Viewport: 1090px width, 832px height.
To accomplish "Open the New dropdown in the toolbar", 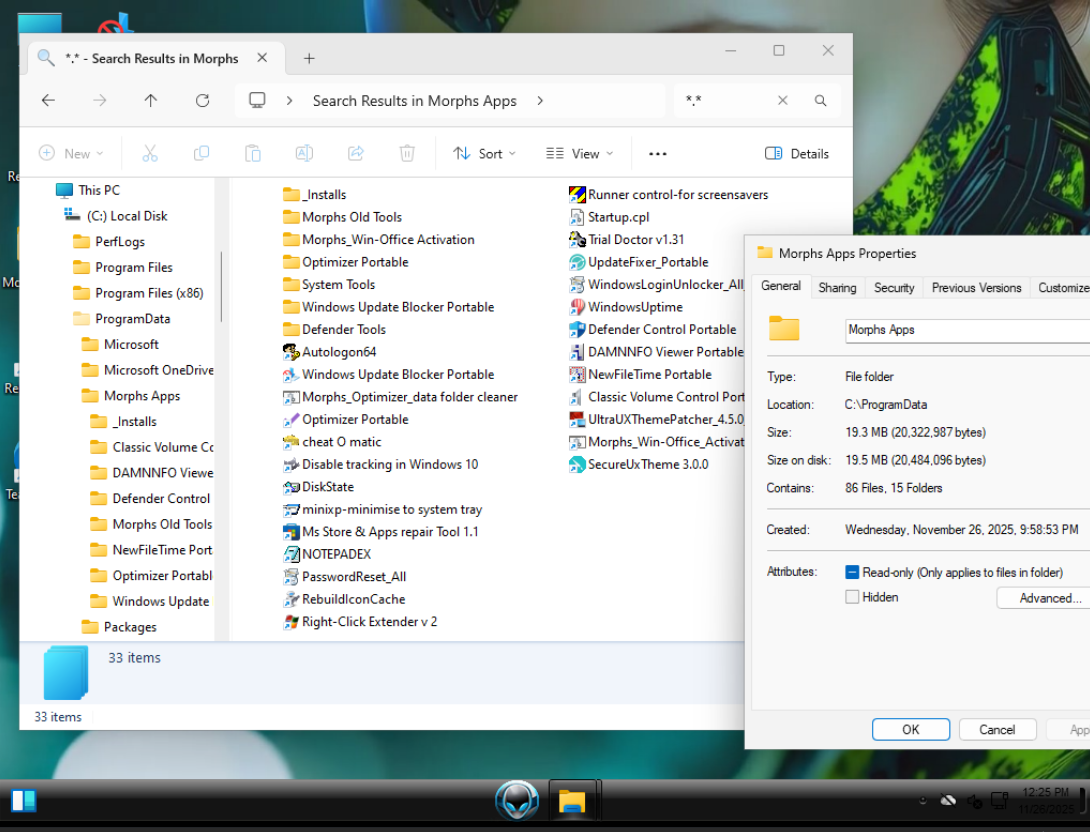I will pyautogui.click(x=70, y=153).
